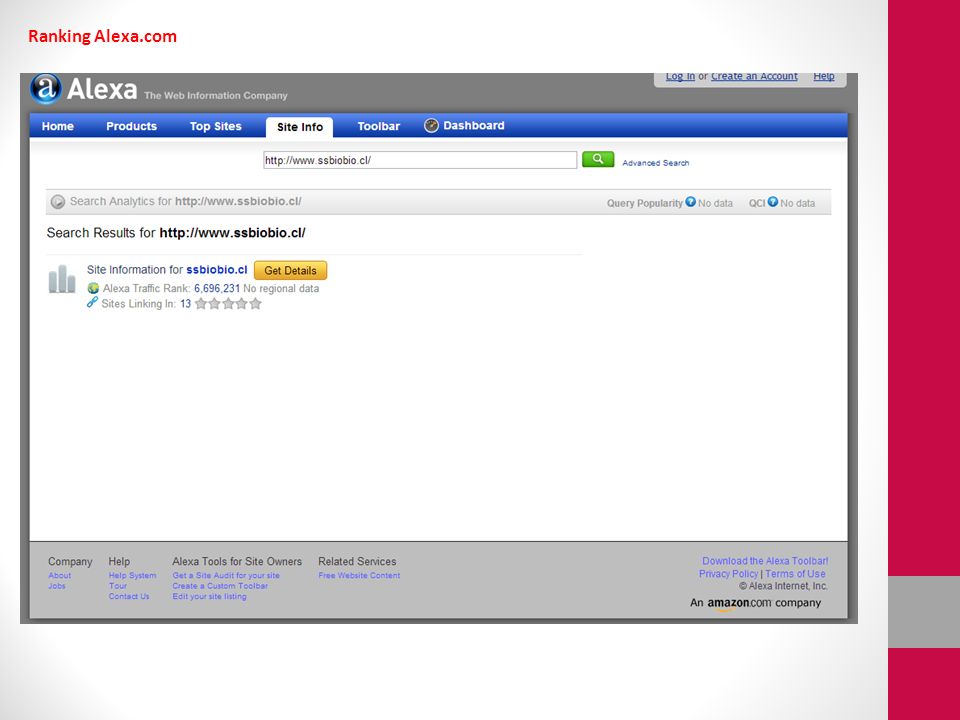Open the Help link at top right
The height and width of the screenshot is (720, 960).
(823, 77)
